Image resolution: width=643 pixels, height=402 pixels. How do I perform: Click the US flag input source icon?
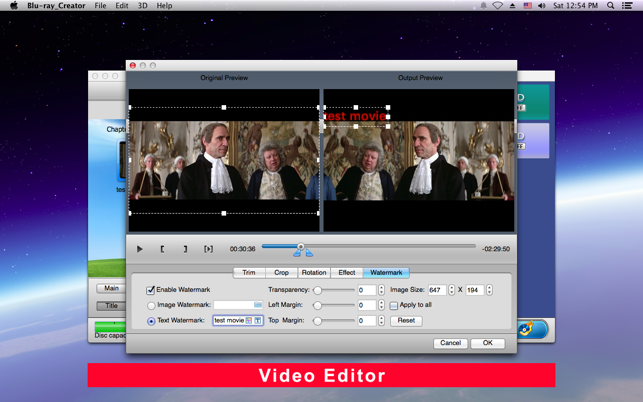(527, 6)
